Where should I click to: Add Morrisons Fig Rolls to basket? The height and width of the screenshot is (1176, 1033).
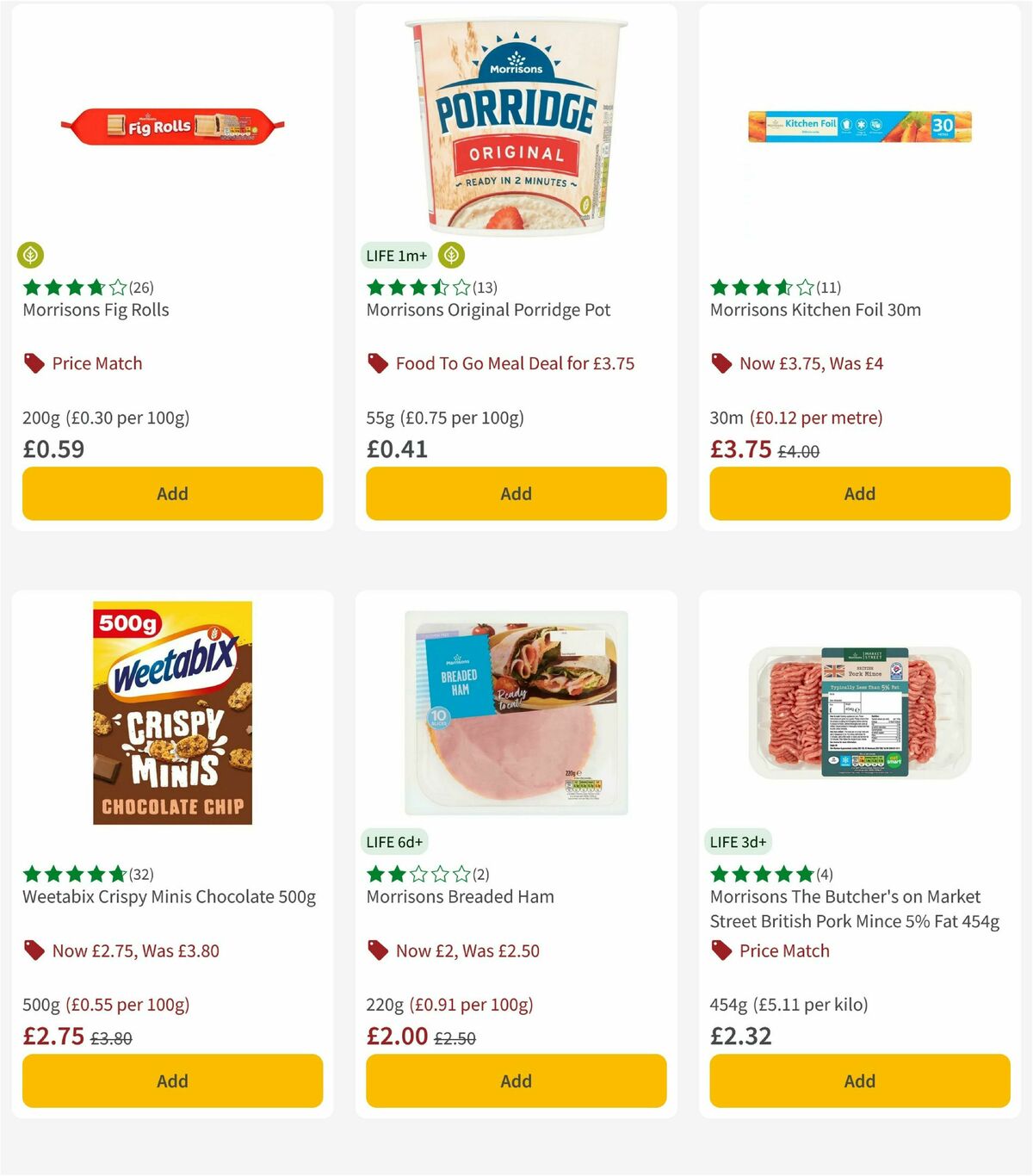pos(172,493)
